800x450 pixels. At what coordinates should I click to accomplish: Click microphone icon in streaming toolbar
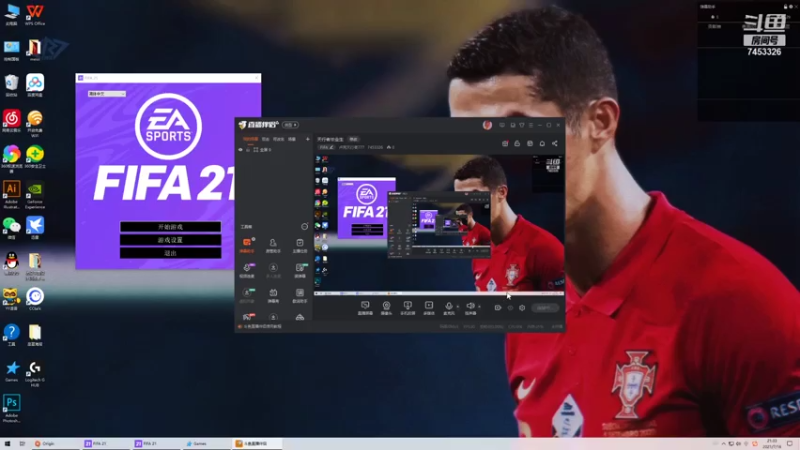tap(448, 308)
